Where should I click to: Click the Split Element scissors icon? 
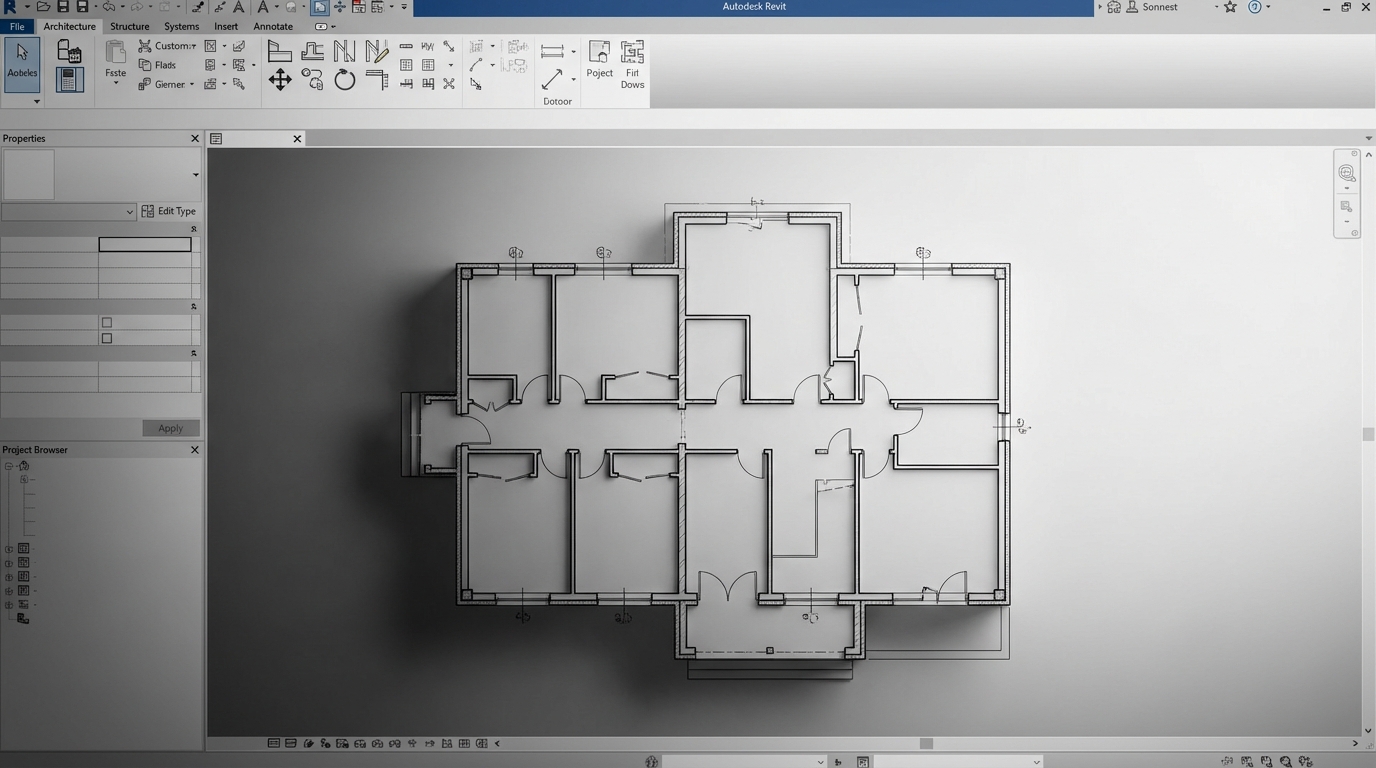(449, 83)
